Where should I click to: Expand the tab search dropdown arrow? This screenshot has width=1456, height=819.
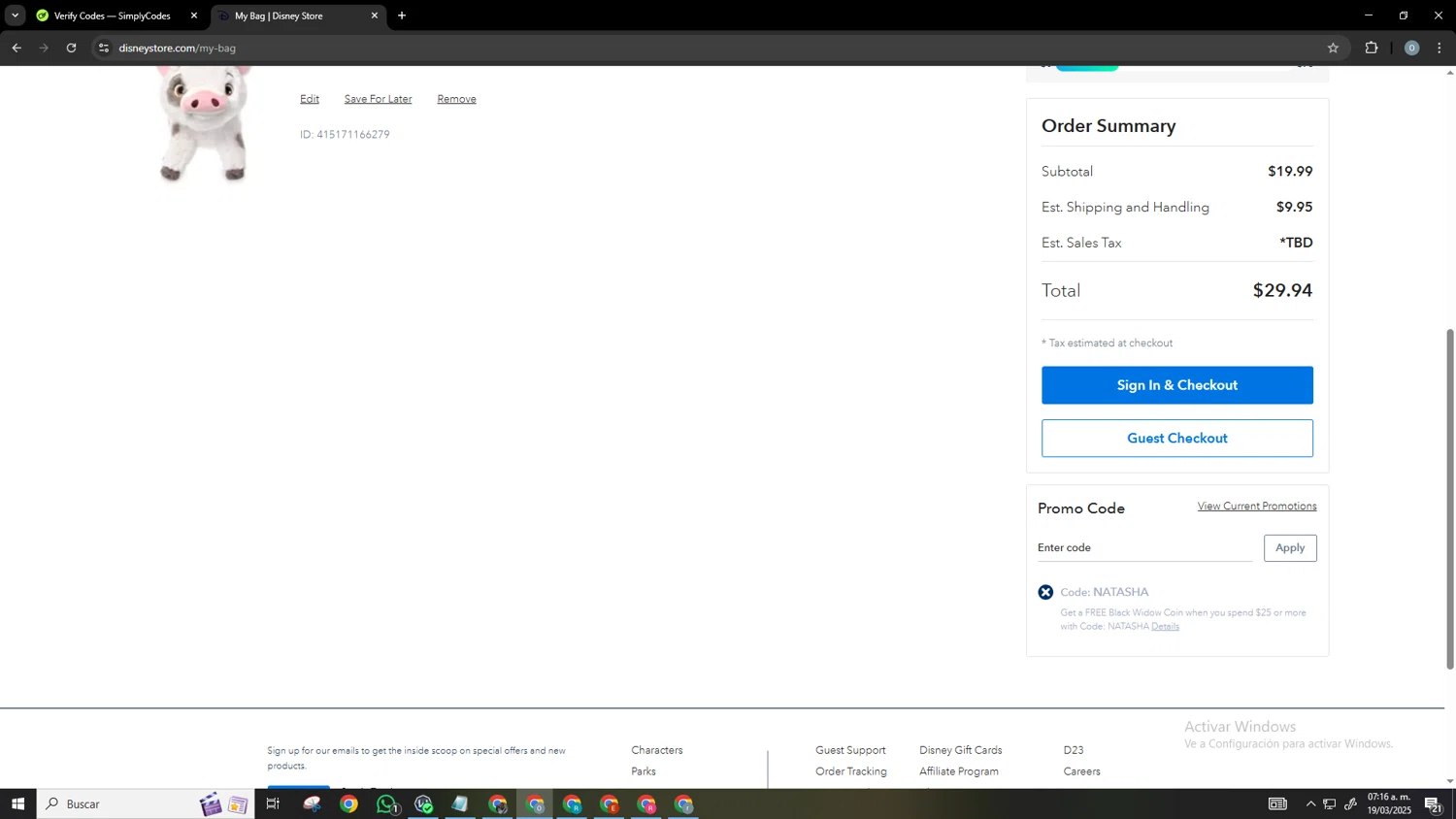(x=15, y=16)
